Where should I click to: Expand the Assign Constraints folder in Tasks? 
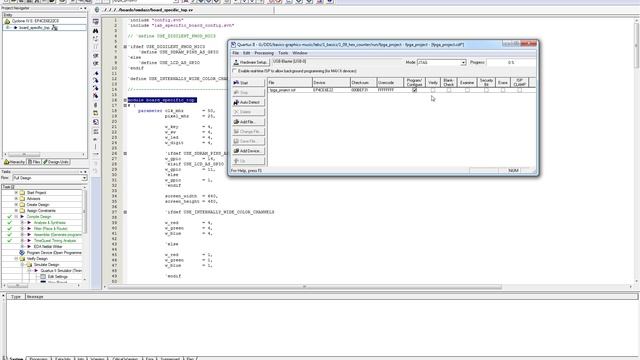(16, 211)
